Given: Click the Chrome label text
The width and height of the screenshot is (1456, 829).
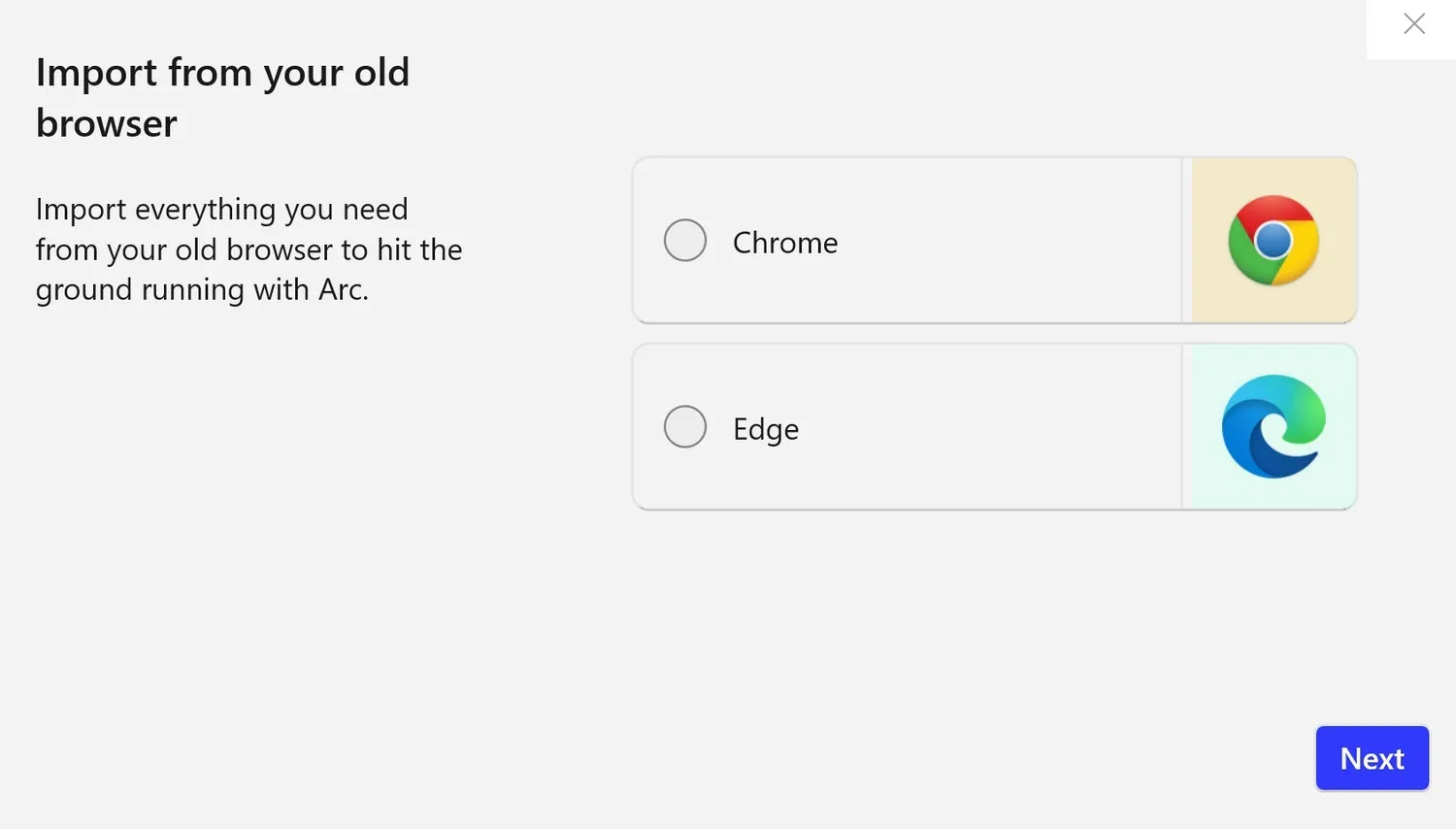Looking at the screenshot, I should point(784,242).
